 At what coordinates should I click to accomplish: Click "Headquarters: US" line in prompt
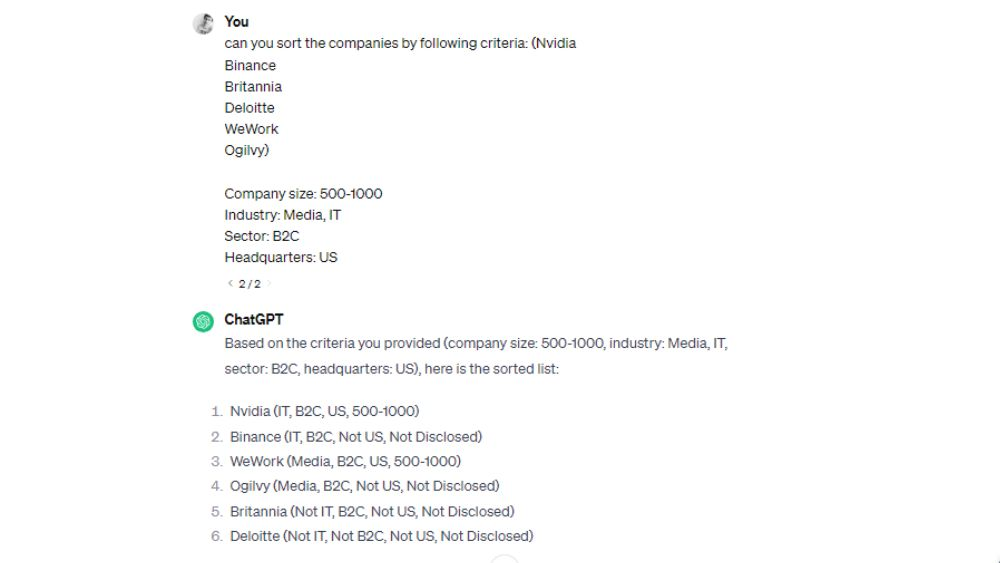click(x=281, y=257)
